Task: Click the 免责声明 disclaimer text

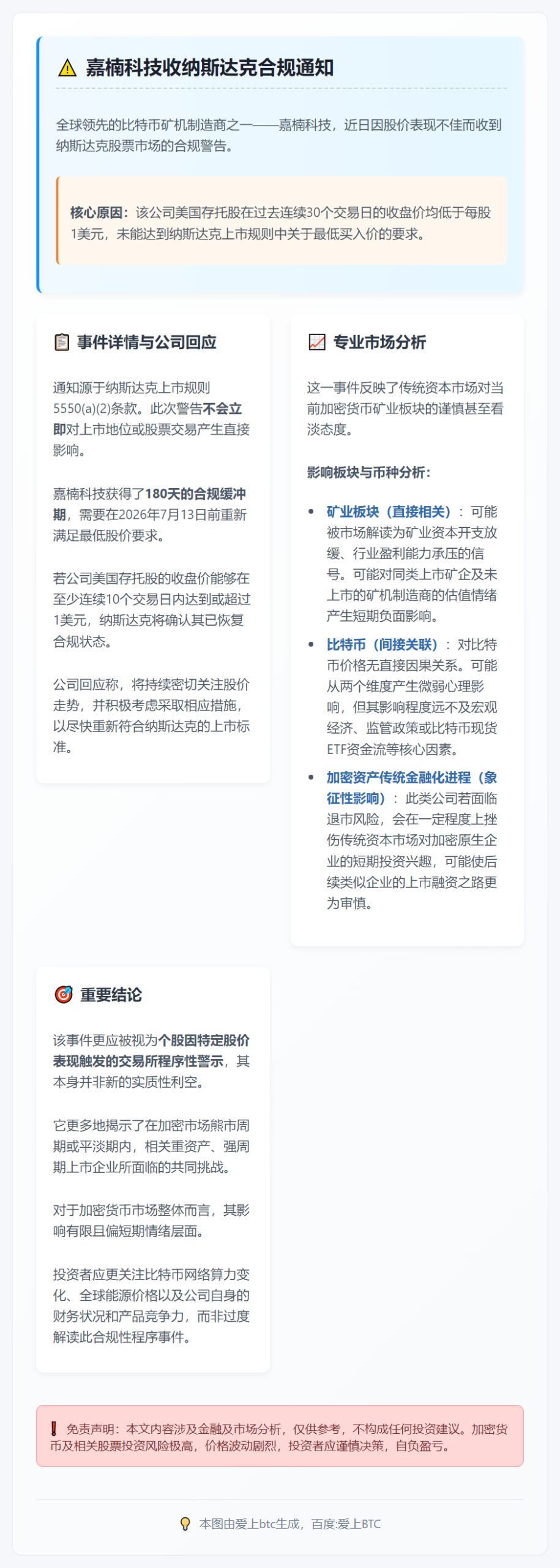Action: pyautogui.click(x=279, y=1437)
